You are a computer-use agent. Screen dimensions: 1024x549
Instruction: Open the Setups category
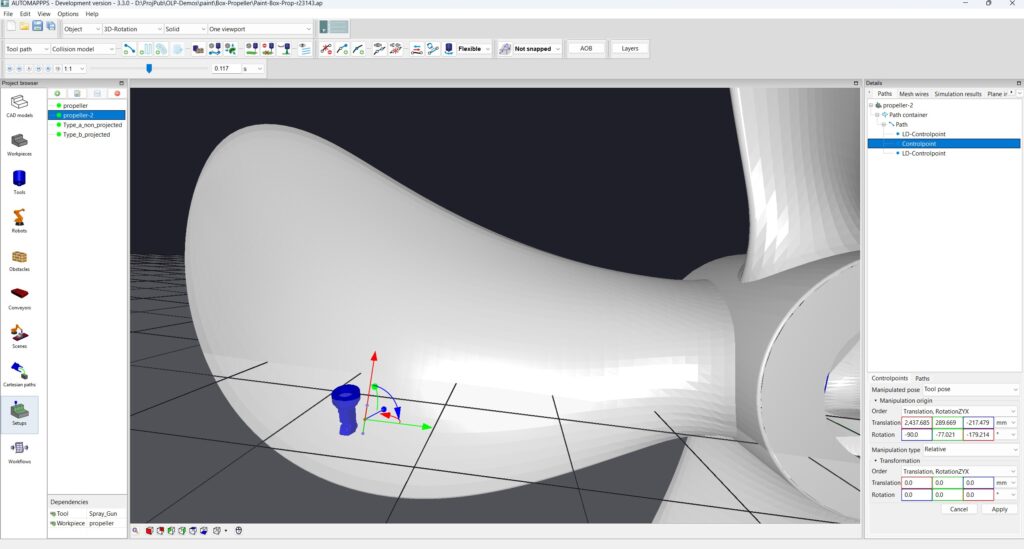point(19,414)
